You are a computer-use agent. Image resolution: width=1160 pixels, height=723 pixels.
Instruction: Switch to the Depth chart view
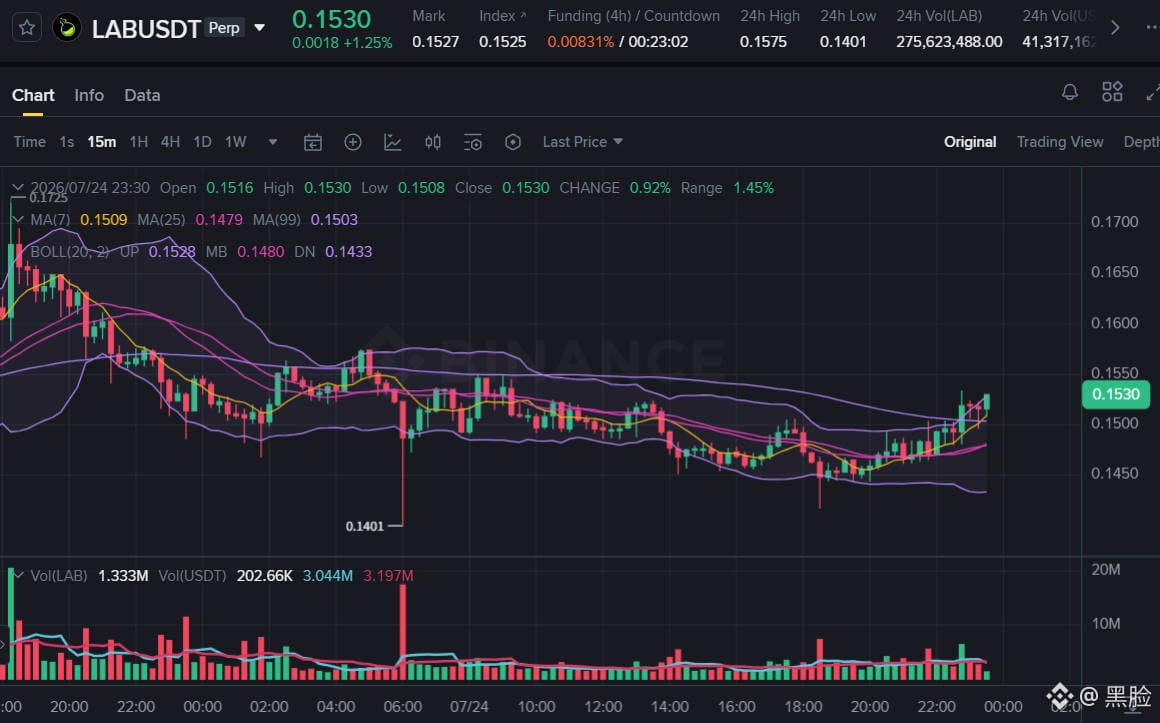[1142, 142]
